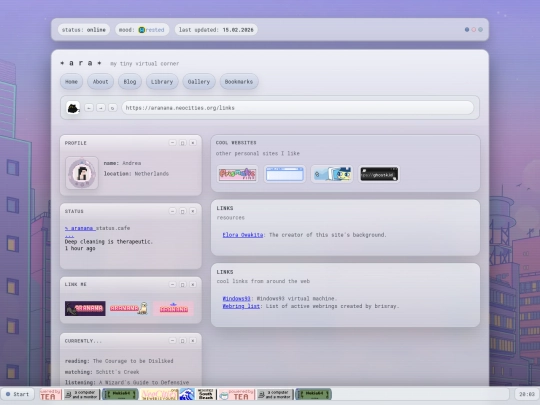Screen dimensions: 540x405
Task: Open the Library page
Action: point(162,82)
